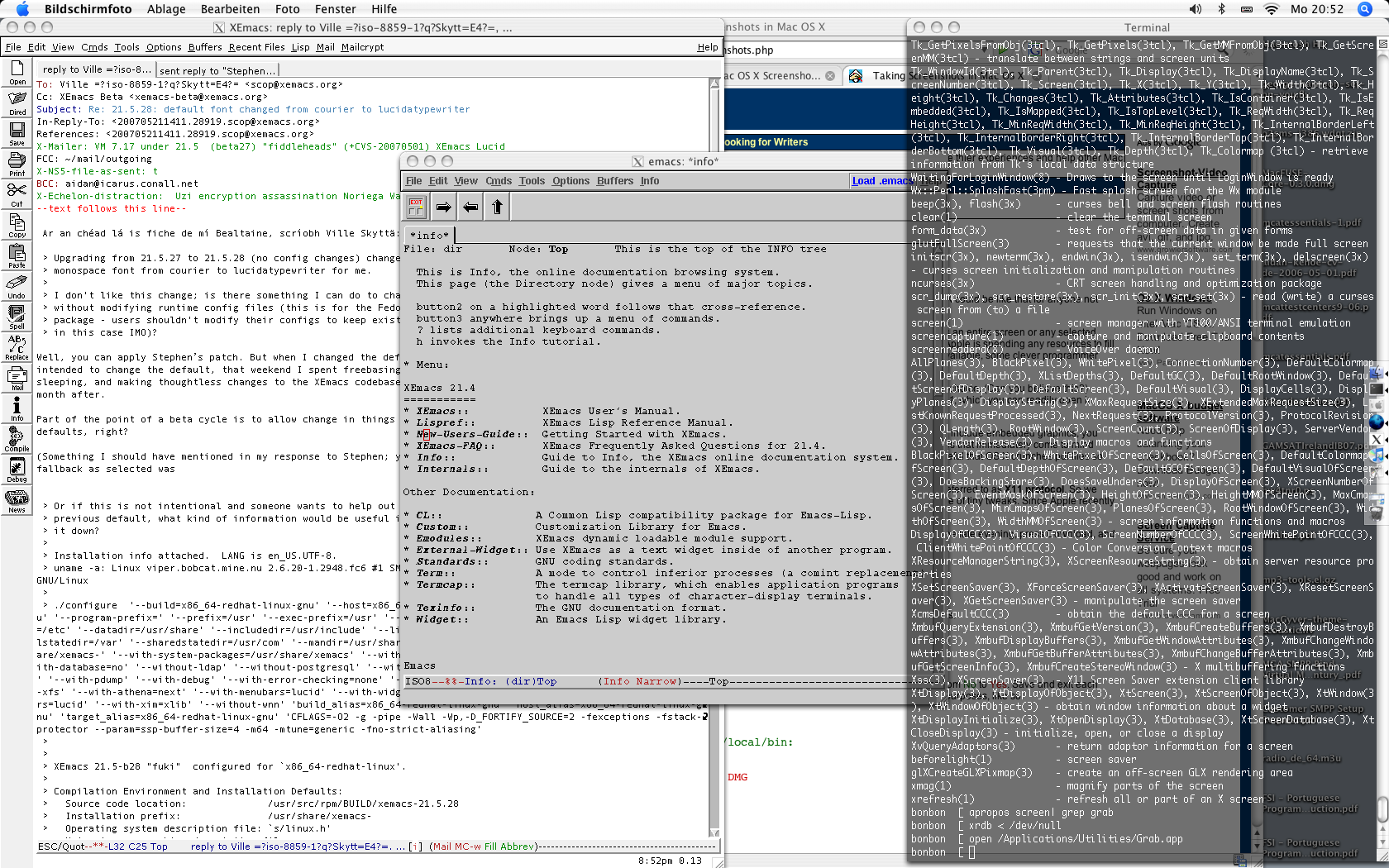This screenshot has height=868, width=1389.
Task: Open the Recent Files menu
Action: [x=256, y=47]
